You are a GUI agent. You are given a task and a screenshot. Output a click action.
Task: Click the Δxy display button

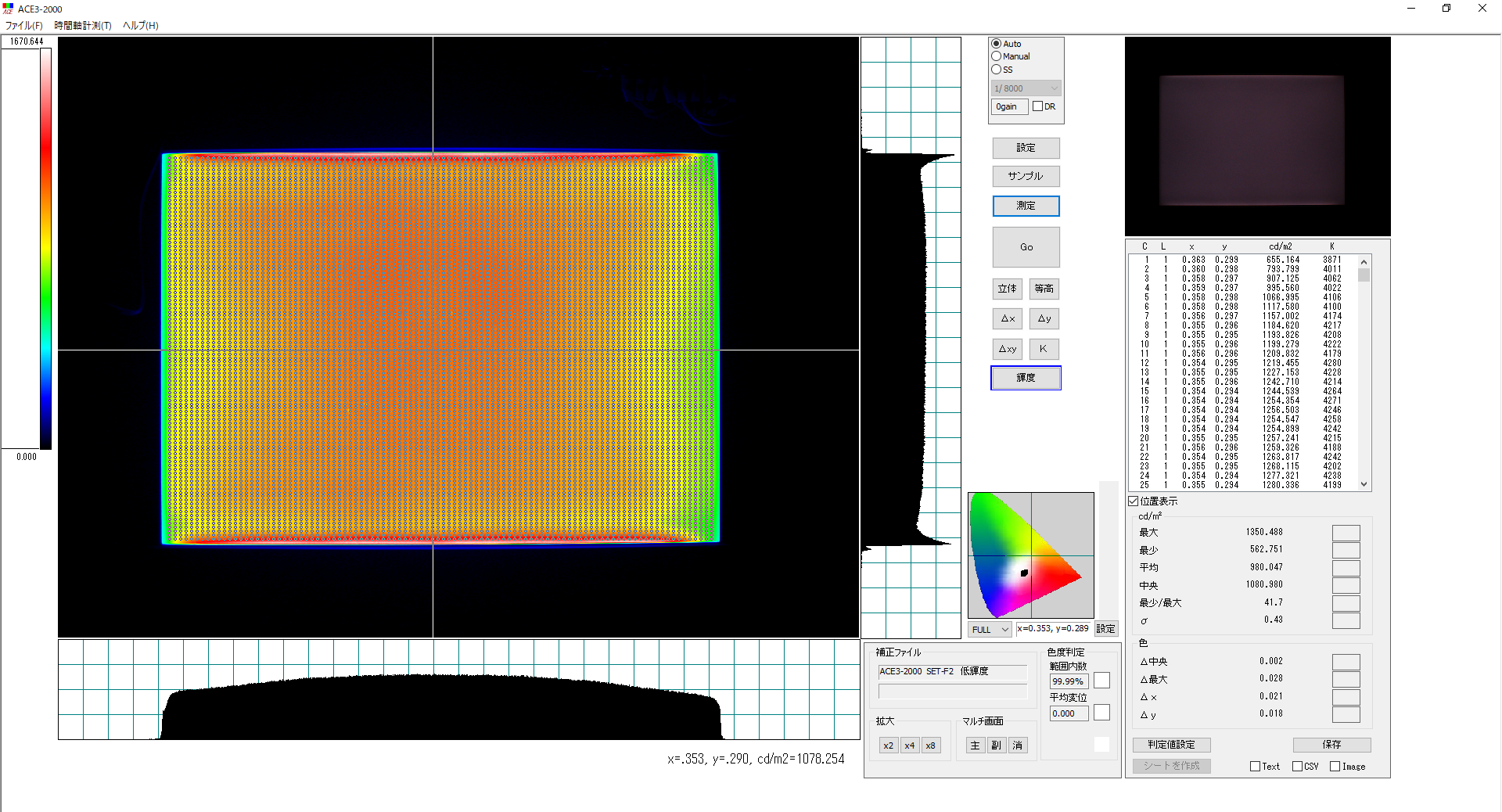point(1007,349)
